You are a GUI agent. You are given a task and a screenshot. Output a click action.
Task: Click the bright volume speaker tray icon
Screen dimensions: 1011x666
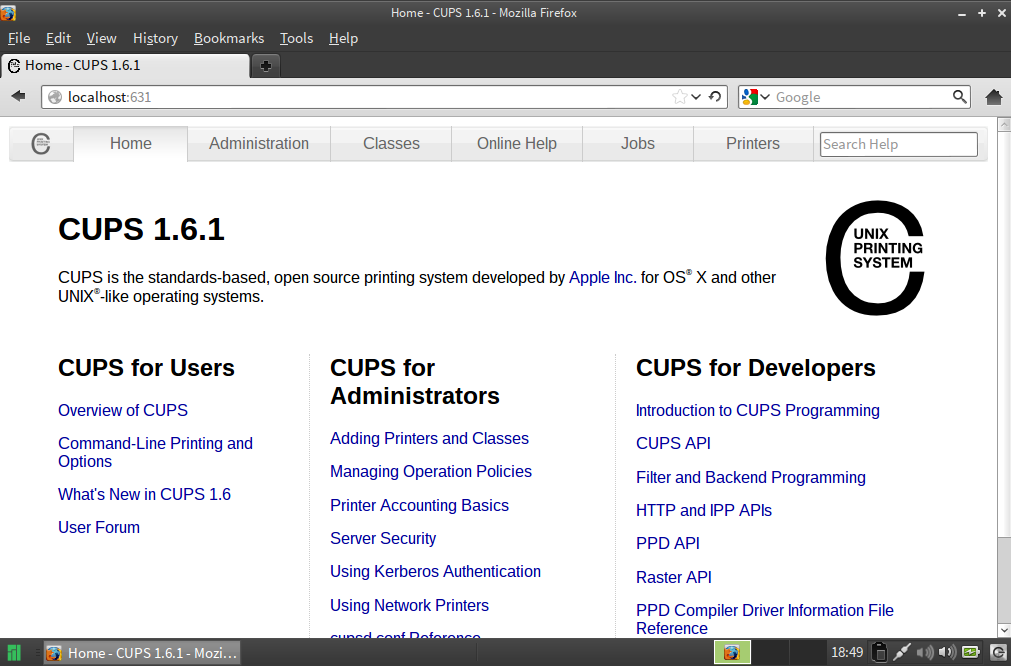(947, 652)
